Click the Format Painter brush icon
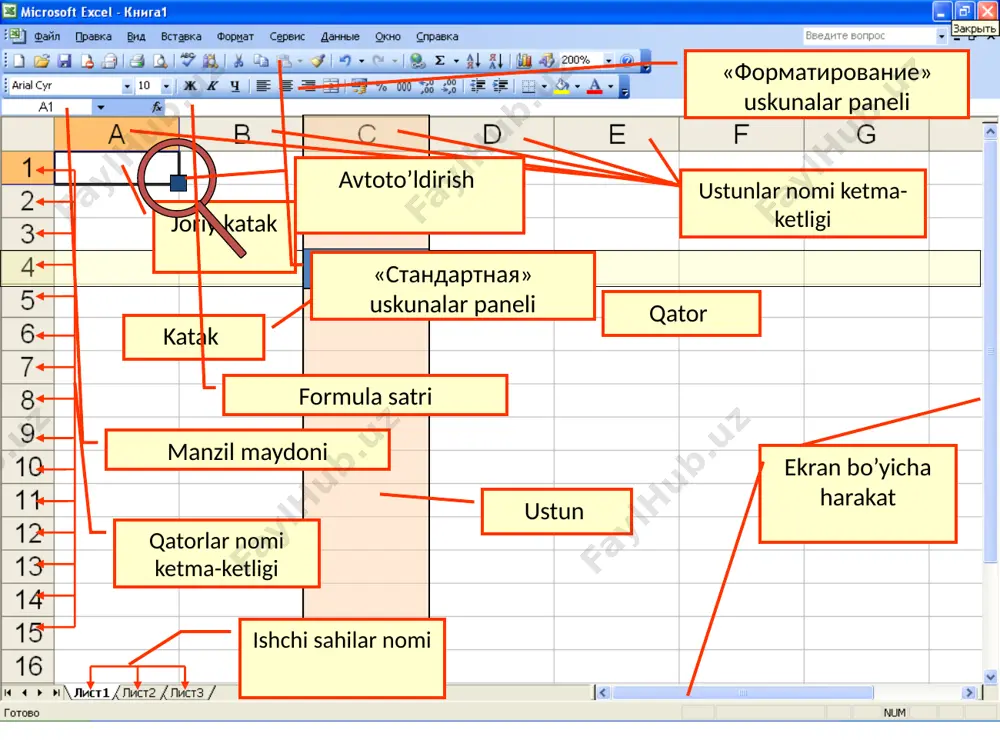Screen dimensions: 1000x750 (318, 61)
